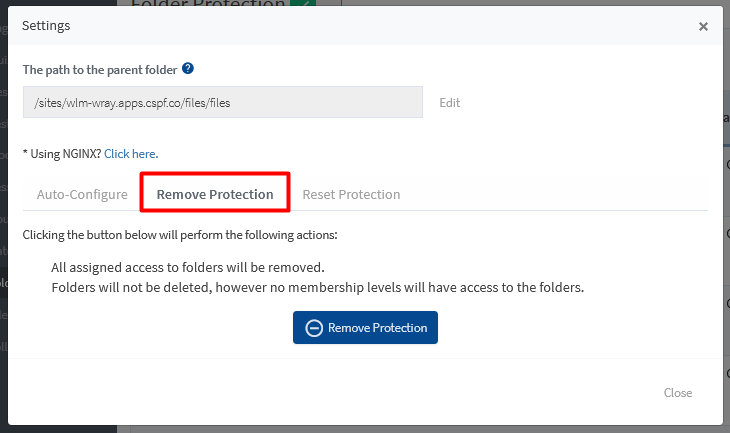The width and height of the screenshot is (730, 433).
Task: Click the 'Clicking the button below' description line
Action: click(x=180, y=235)
